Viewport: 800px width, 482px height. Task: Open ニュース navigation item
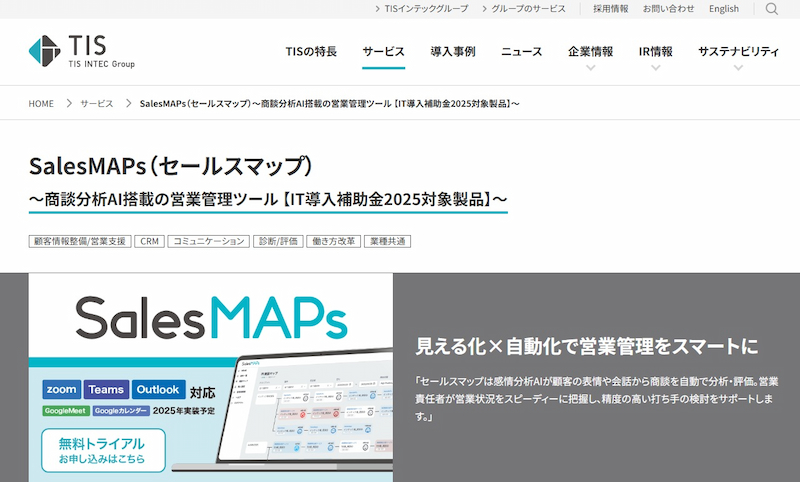[521, 52]
